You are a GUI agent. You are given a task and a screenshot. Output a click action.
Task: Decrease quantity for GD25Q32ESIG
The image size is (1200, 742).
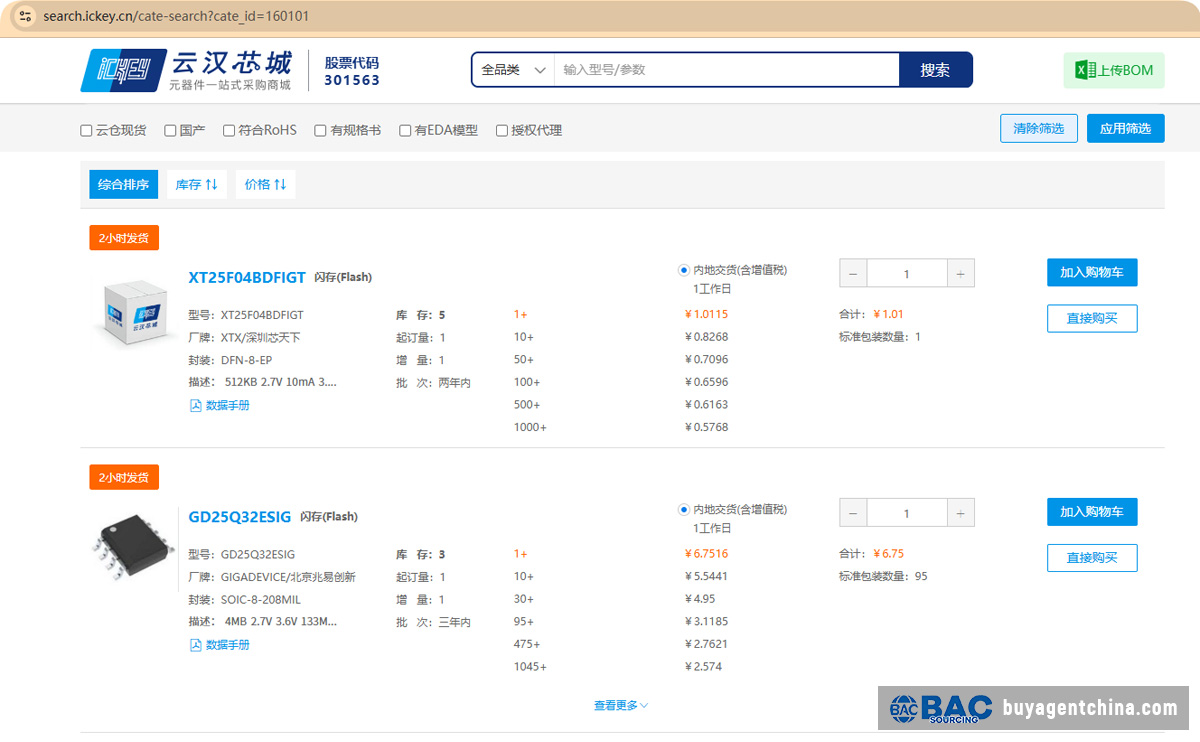click(x=853, y=513)
